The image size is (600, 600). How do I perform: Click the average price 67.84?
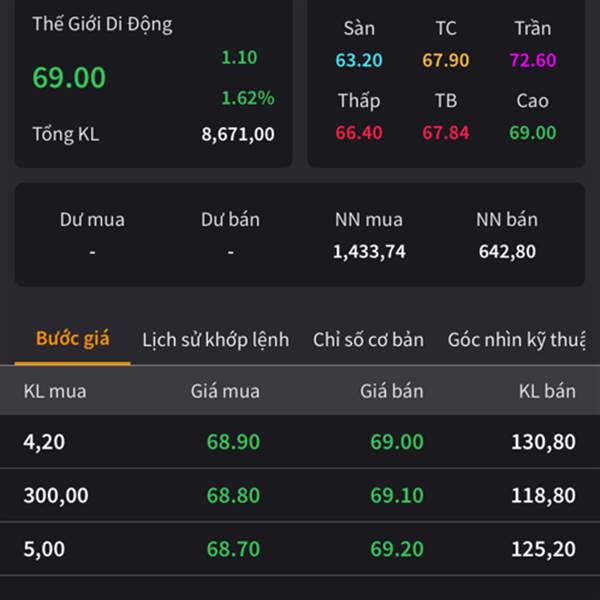446,133
